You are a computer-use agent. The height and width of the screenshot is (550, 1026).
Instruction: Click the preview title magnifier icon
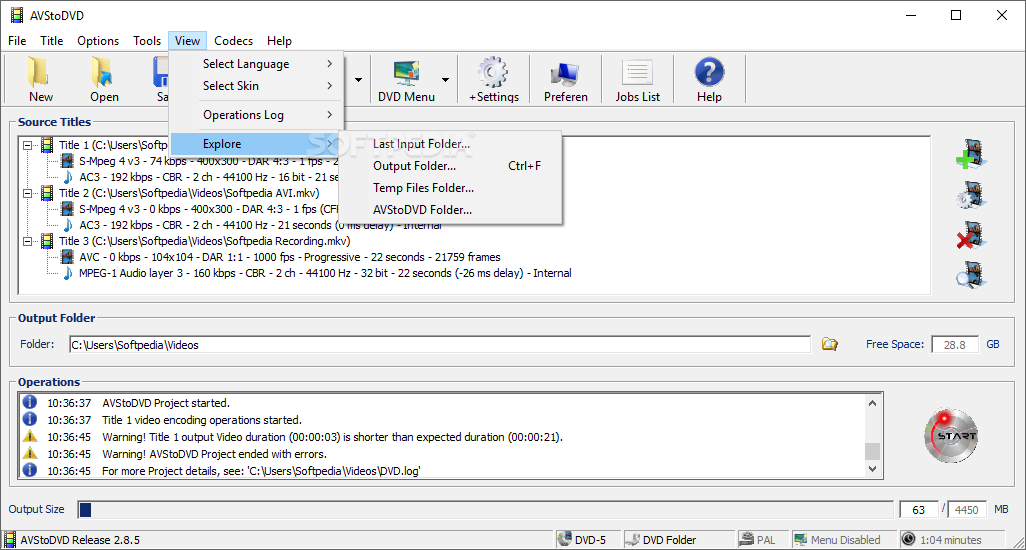click(x=971, y=275)
